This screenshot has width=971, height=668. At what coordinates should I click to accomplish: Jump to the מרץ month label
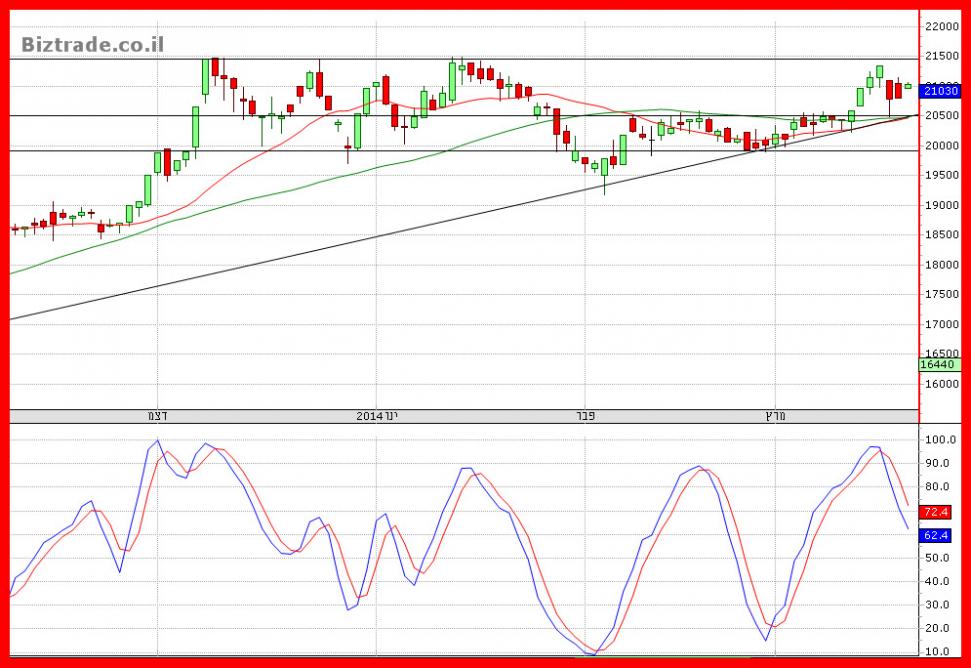773,415
